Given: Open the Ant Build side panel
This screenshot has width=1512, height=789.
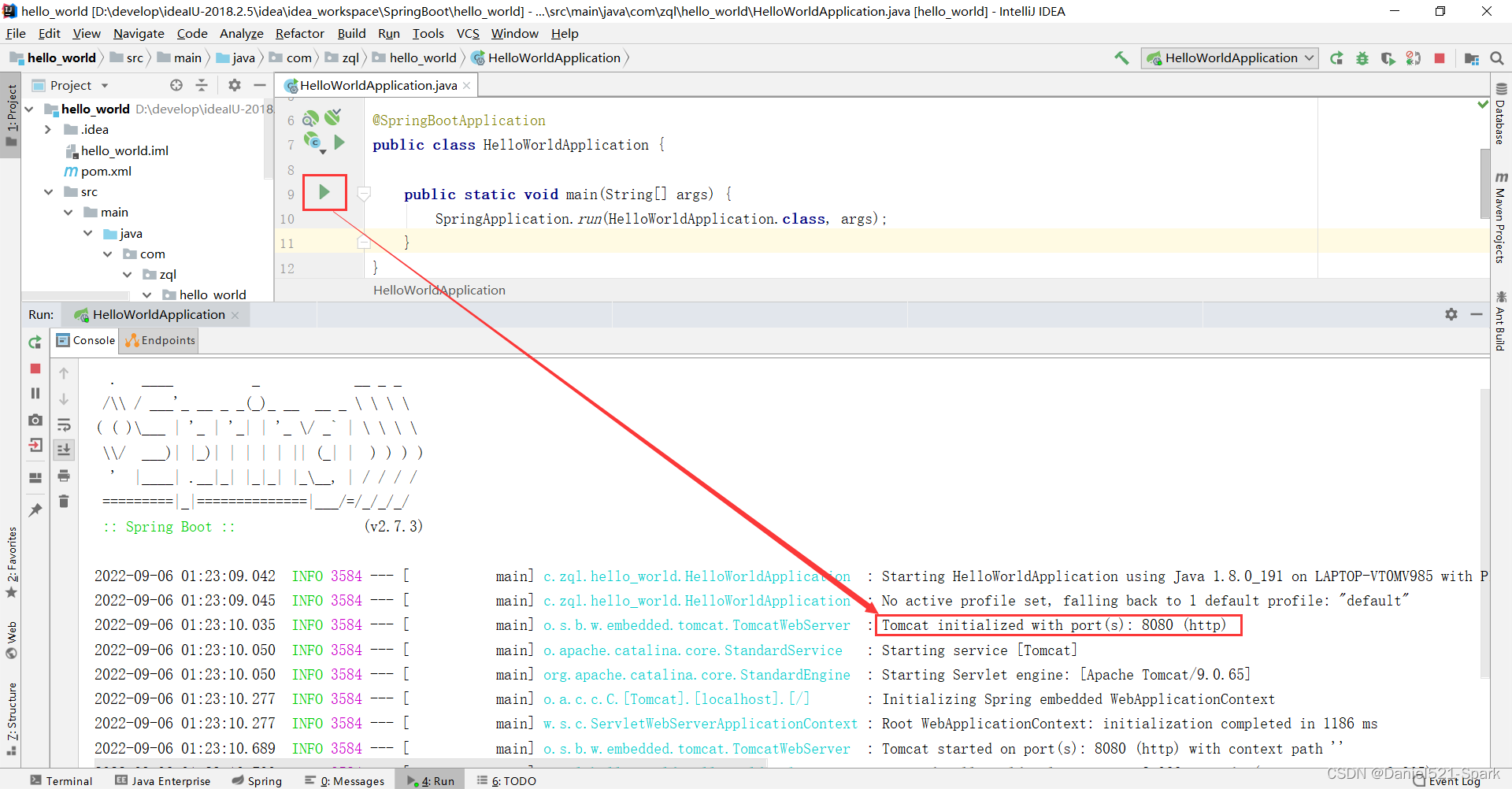Looking at the screenshot, I should (1500, 320).
